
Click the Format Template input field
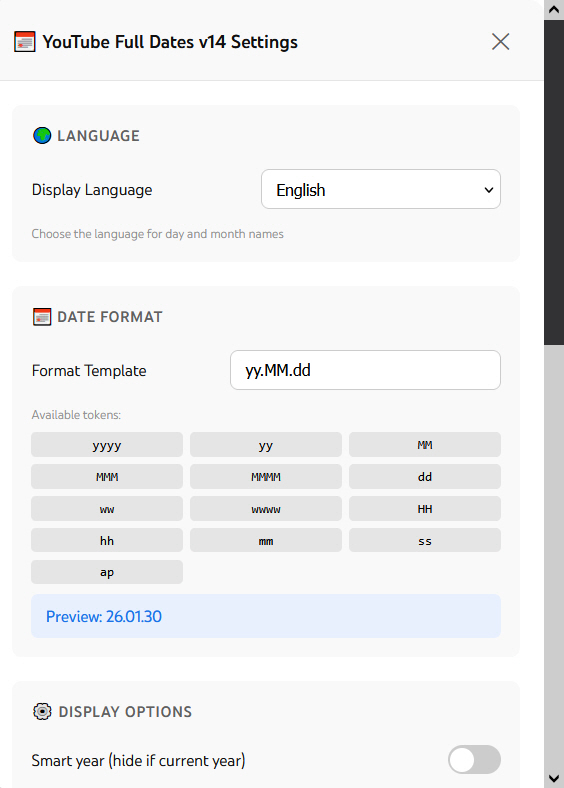[365, 370]
